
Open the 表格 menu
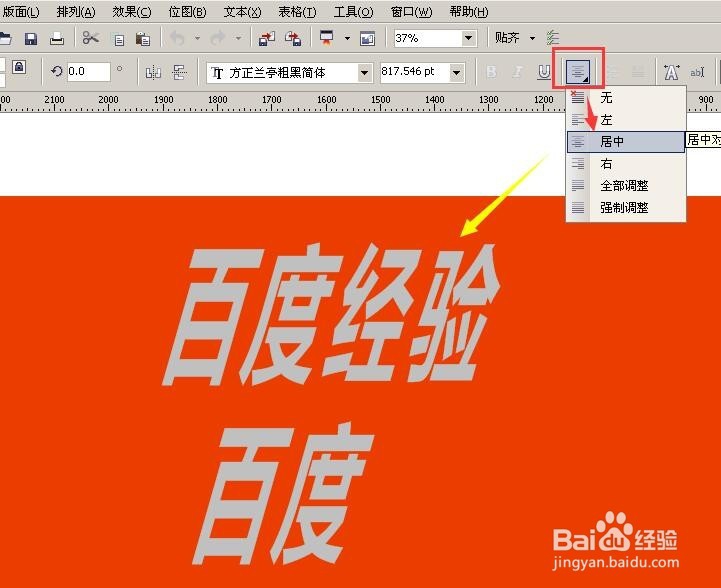tap(298, 11)
